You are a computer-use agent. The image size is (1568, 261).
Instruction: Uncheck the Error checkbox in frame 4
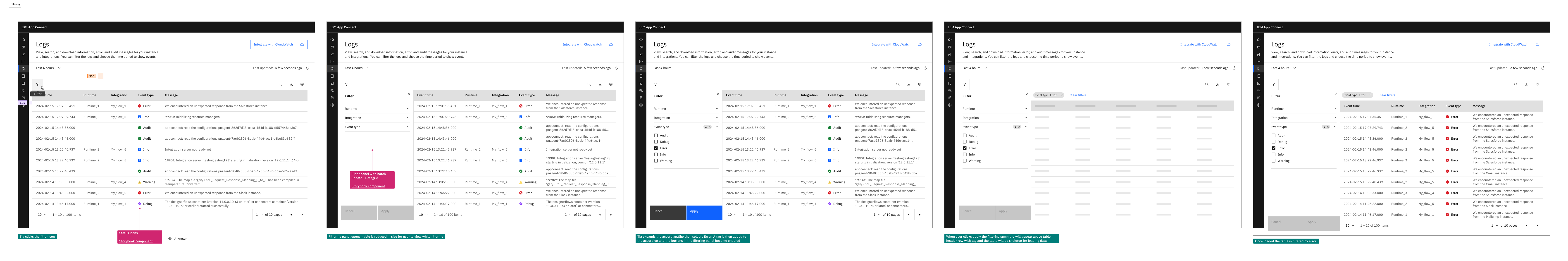pyautogui.click(x=965, y=148)
